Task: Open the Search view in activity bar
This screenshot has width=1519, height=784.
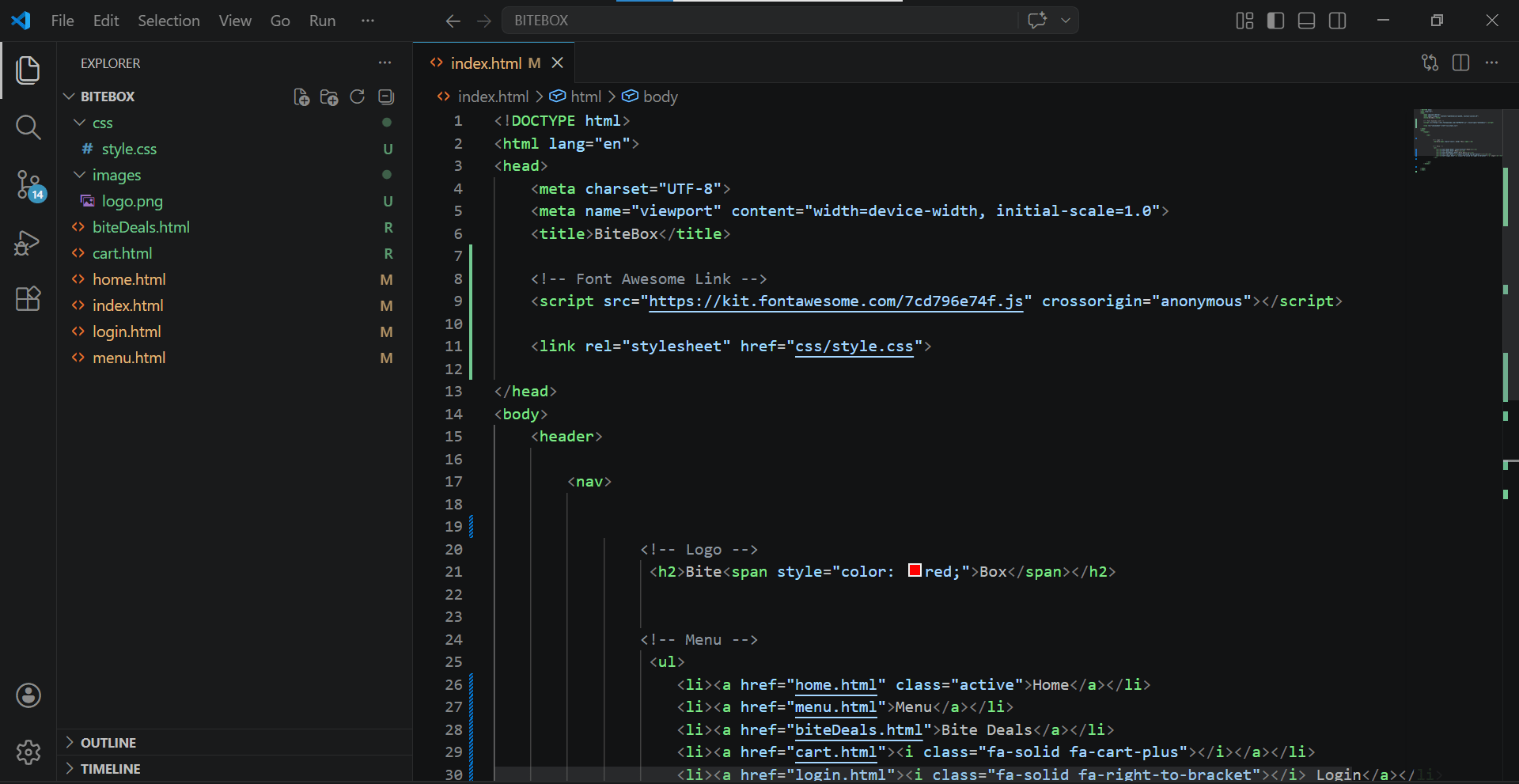Action: 28,127
